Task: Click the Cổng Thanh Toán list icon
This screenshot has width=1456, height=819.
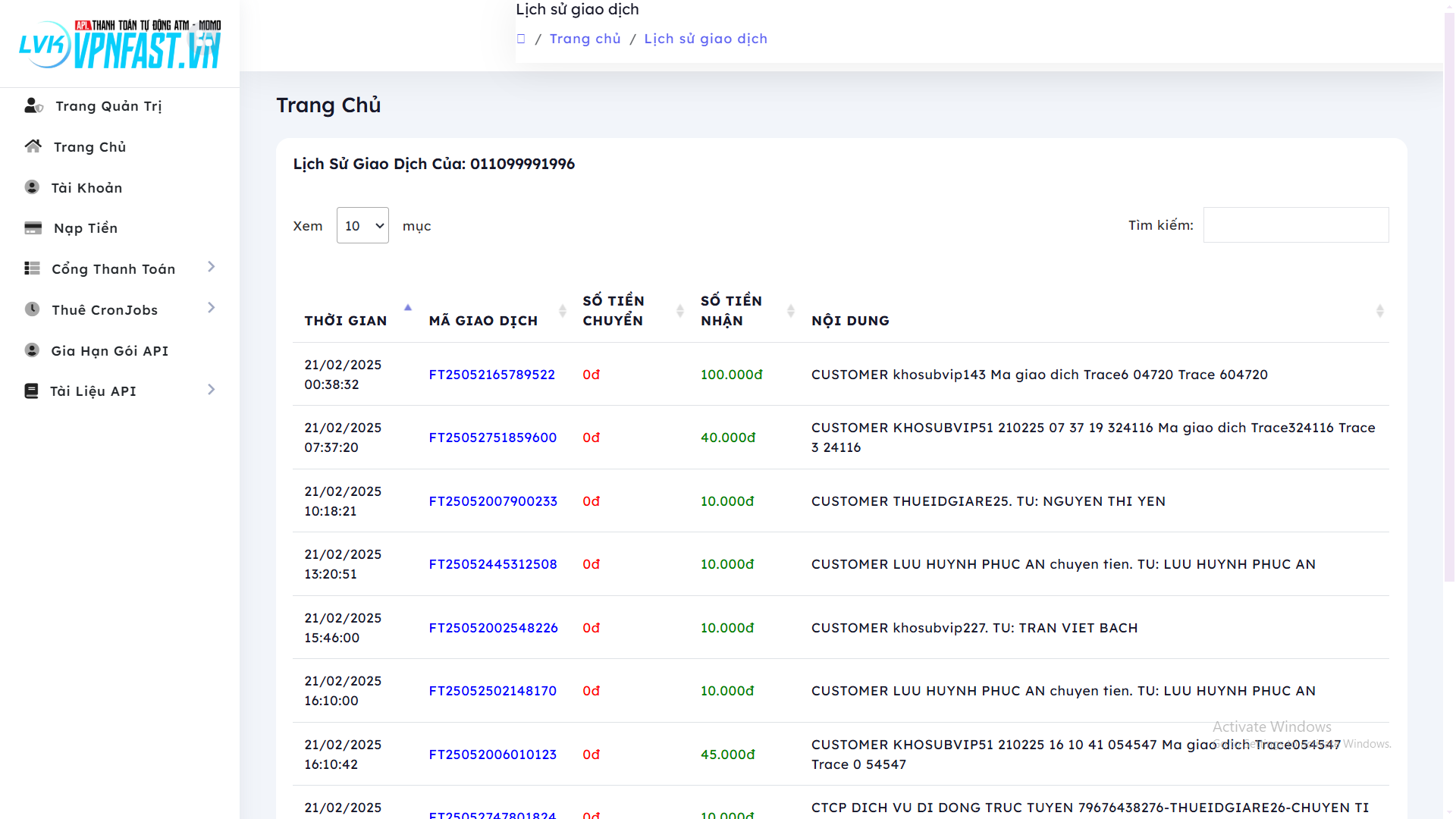Action: (x=32, y=268)
